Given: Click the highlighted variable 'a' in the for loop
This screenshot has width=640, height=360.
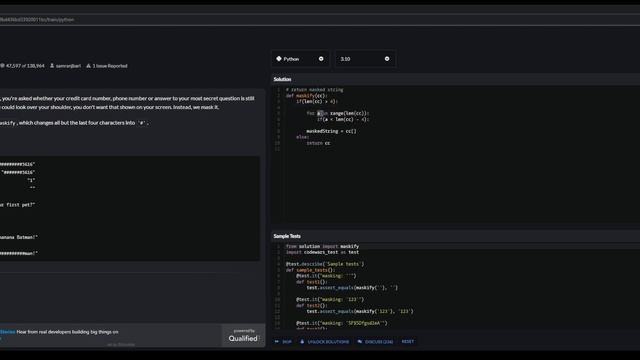Looking at the screenshot, I should click(320, 113).
